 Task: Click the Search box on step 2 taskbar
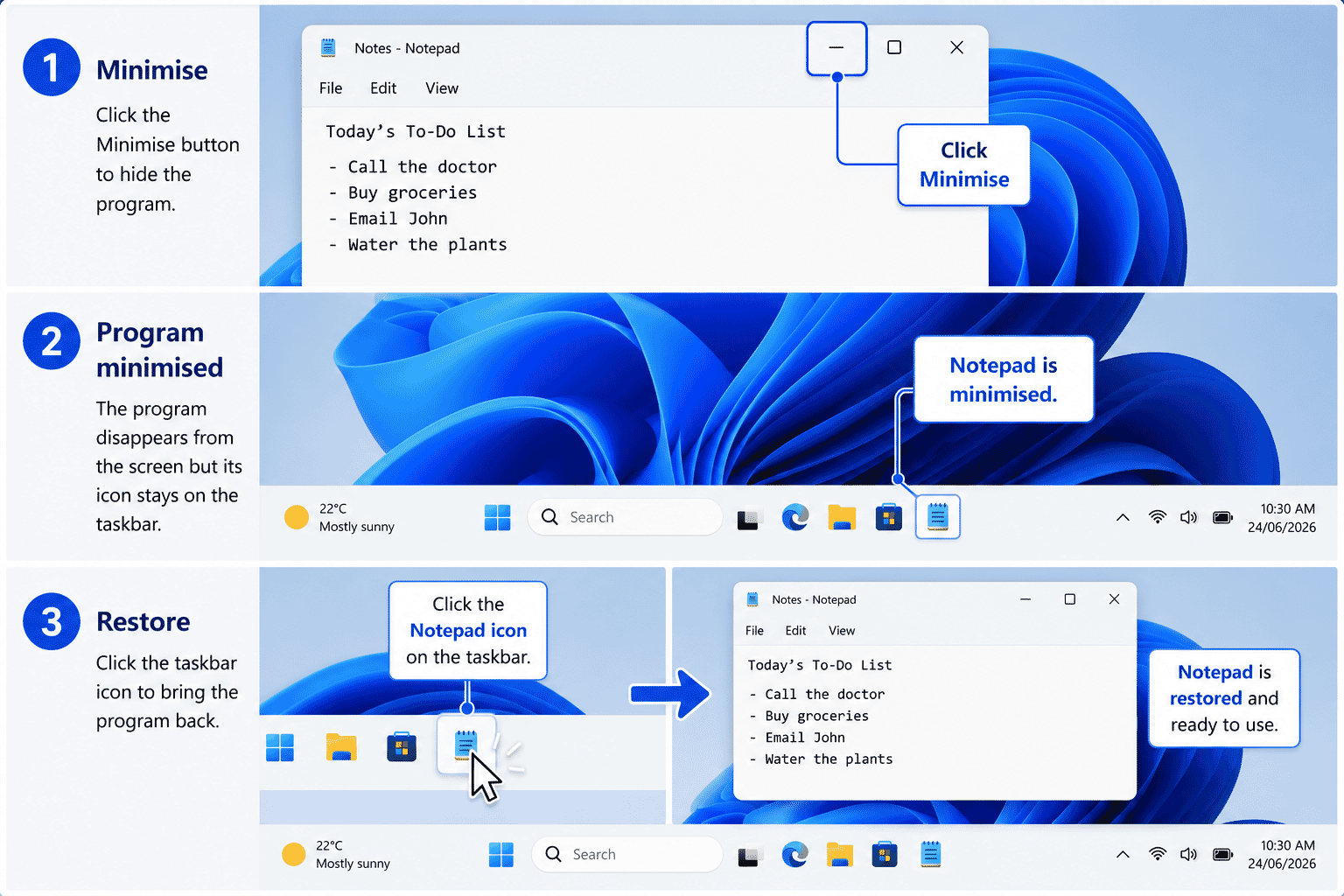[x=625, y=517]
